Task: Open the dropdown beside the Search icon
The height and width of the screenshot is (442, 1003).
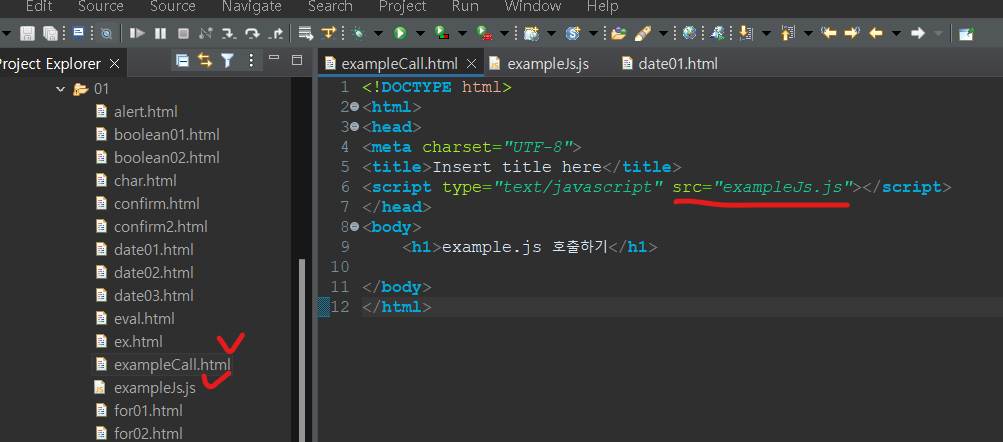Action: pyautogui.click(x=663, y=33)
